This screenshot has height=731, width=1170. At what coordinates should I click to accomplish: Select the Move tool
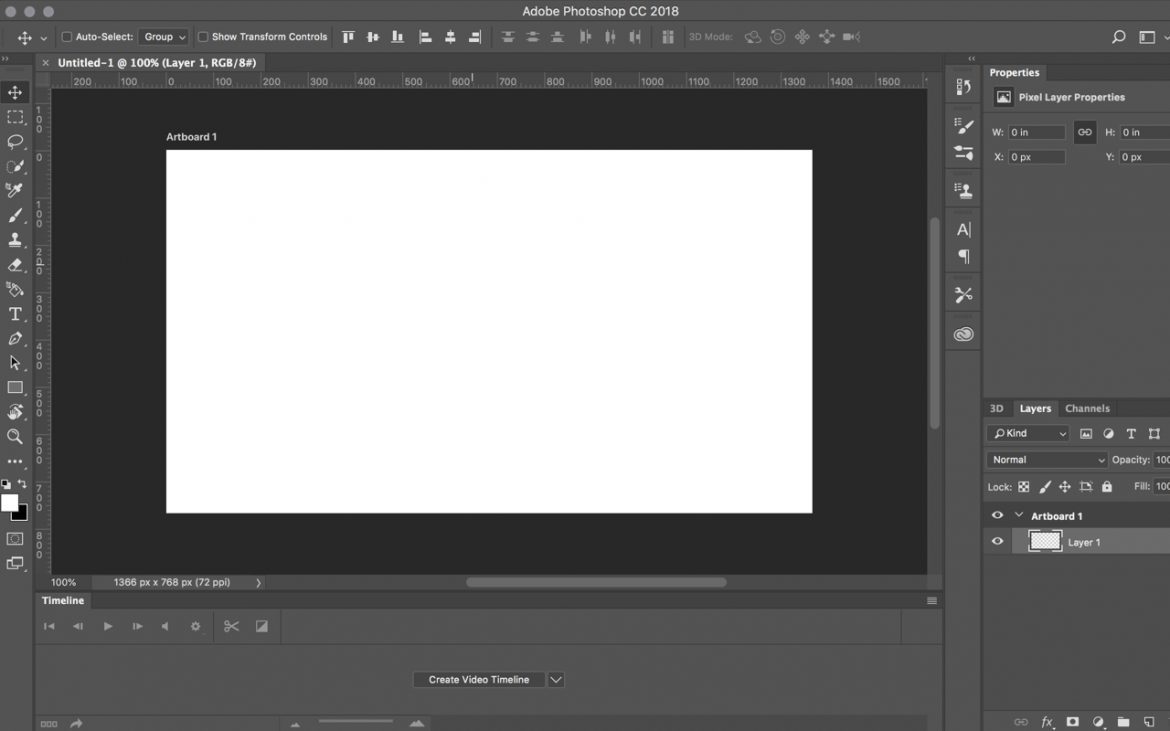point(15,92)
